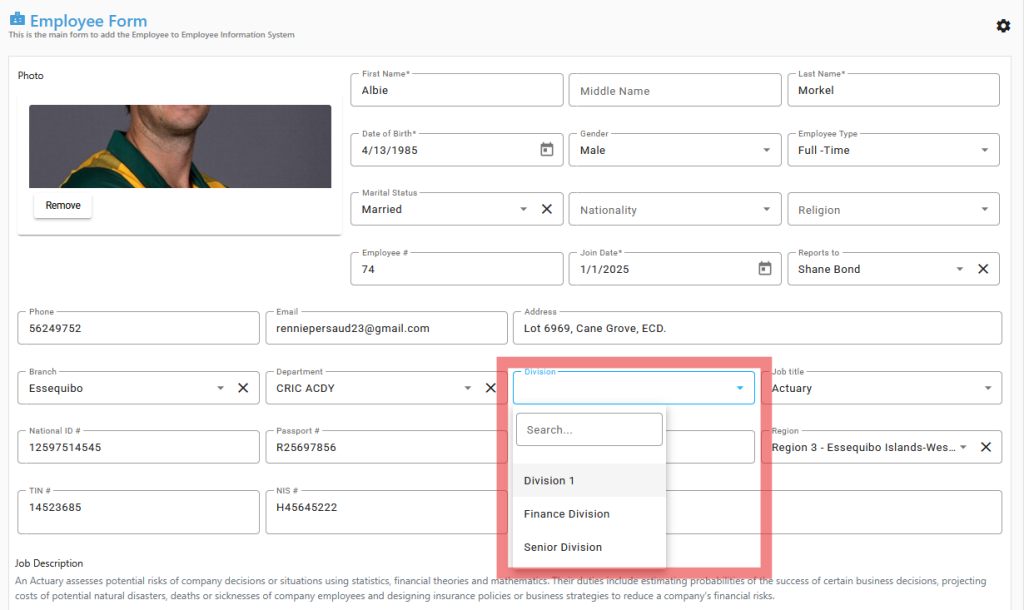Clear the Branch selection Essequibo
Screen dimensions: 1024x610
[243, 388]
